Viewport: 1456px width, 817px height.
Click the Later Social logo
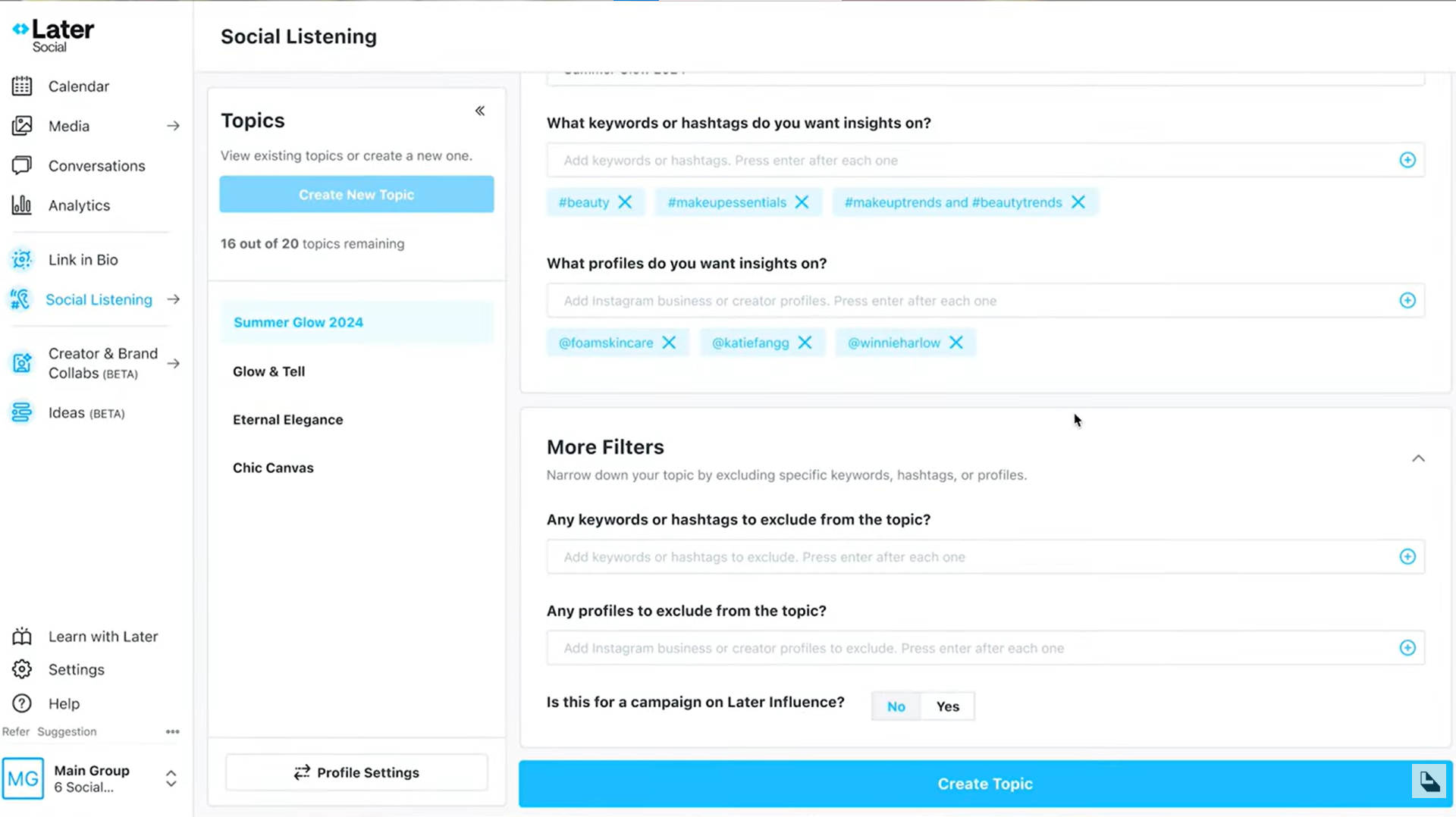[x=53, y=36]
